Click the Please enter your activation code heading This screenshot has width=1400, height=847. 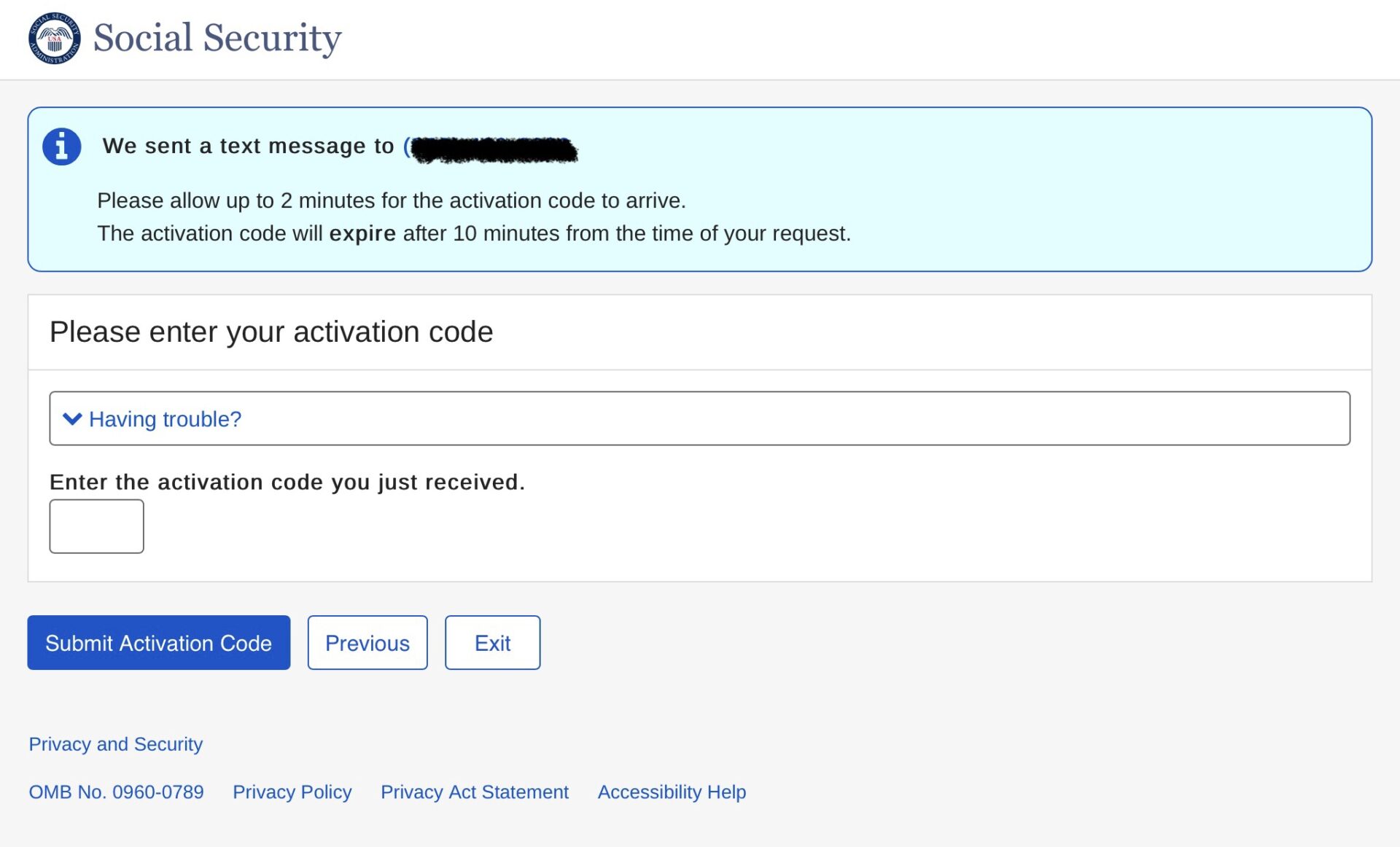point(271,332)
